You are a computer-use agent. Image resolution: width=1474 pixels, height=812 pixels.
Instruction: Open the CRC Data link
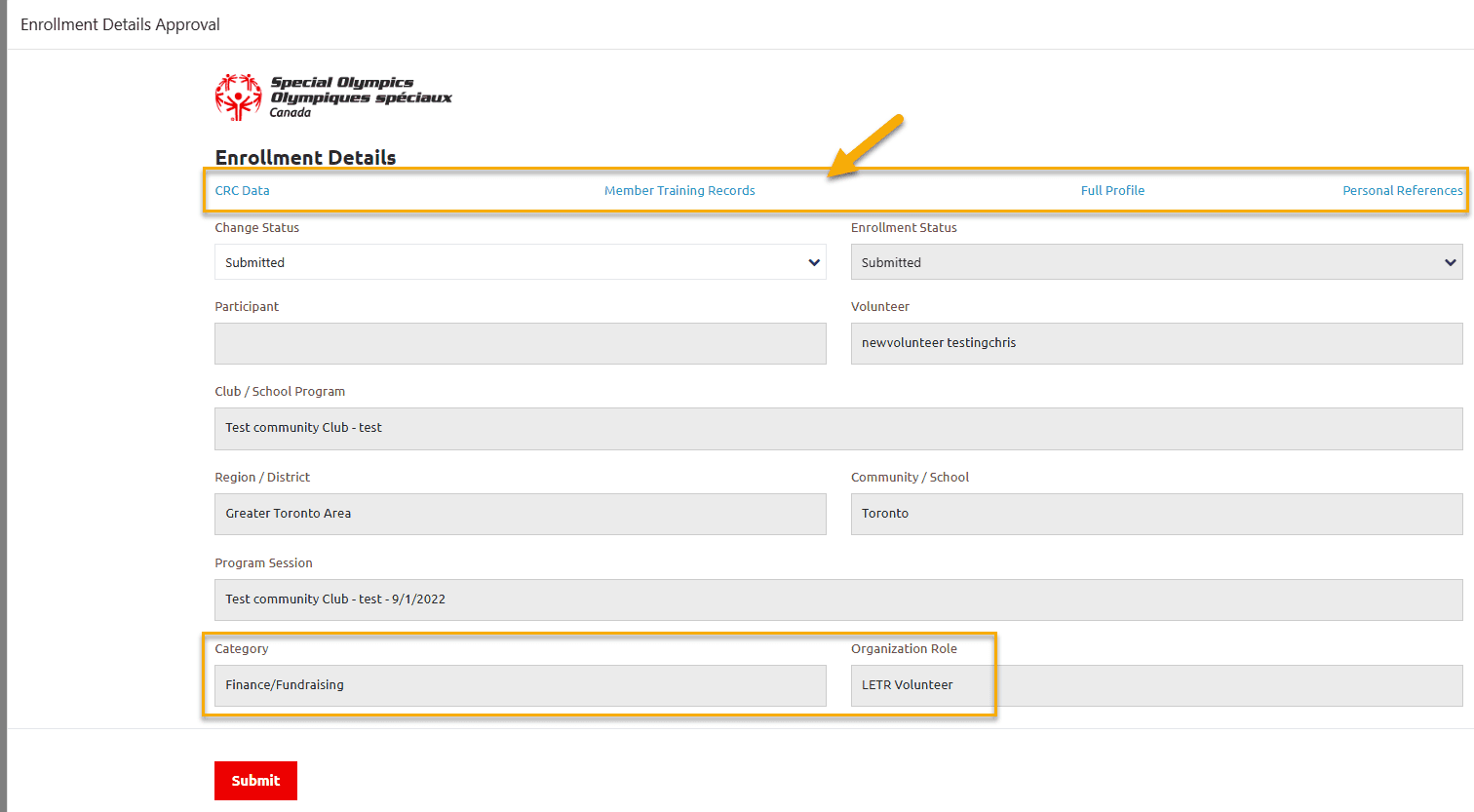pyautogui.click(x=243, y=190)
